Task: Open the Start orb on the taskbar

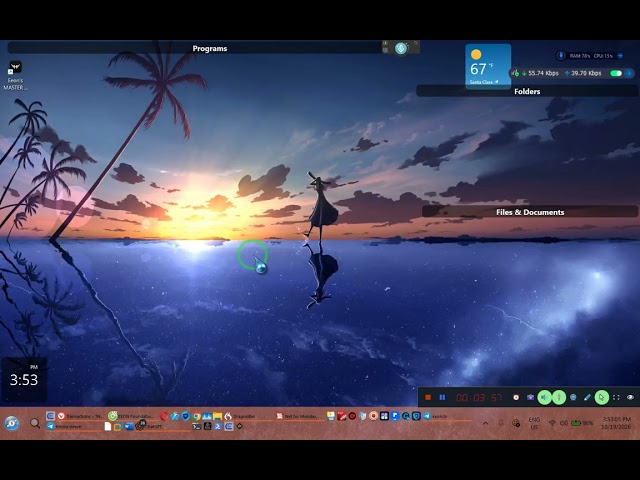Action: click(x=12, y=424)
